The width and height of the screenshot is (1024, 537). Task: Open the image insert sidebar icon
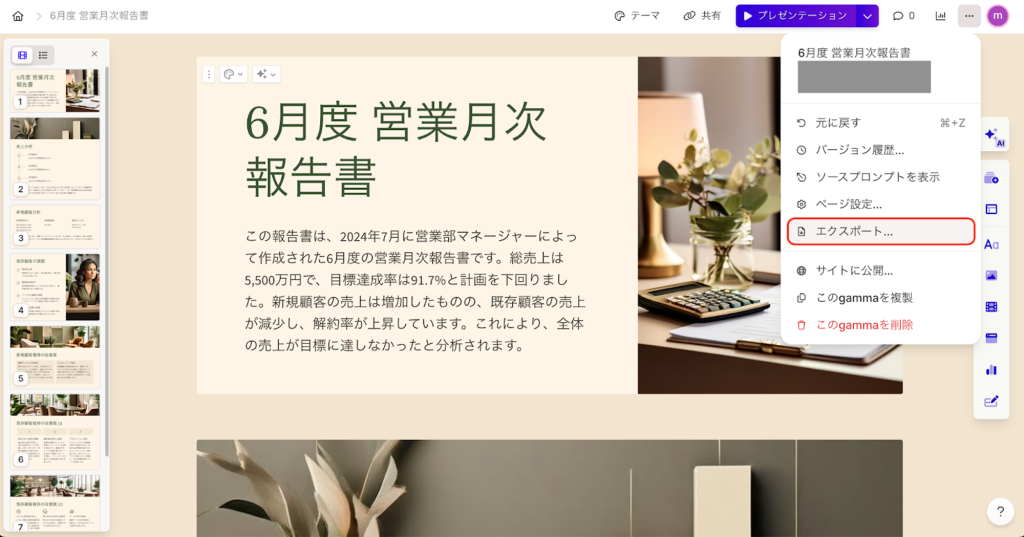pyautogui.click(x=991, y=276)
